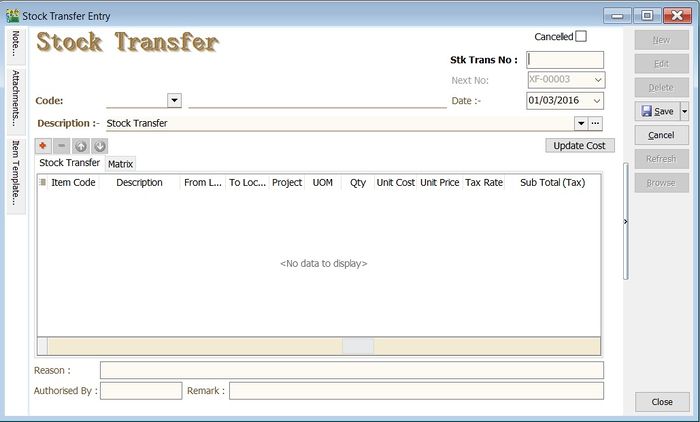Click the move row down arrow icon

pyautogui.click(x=98, y=146)
